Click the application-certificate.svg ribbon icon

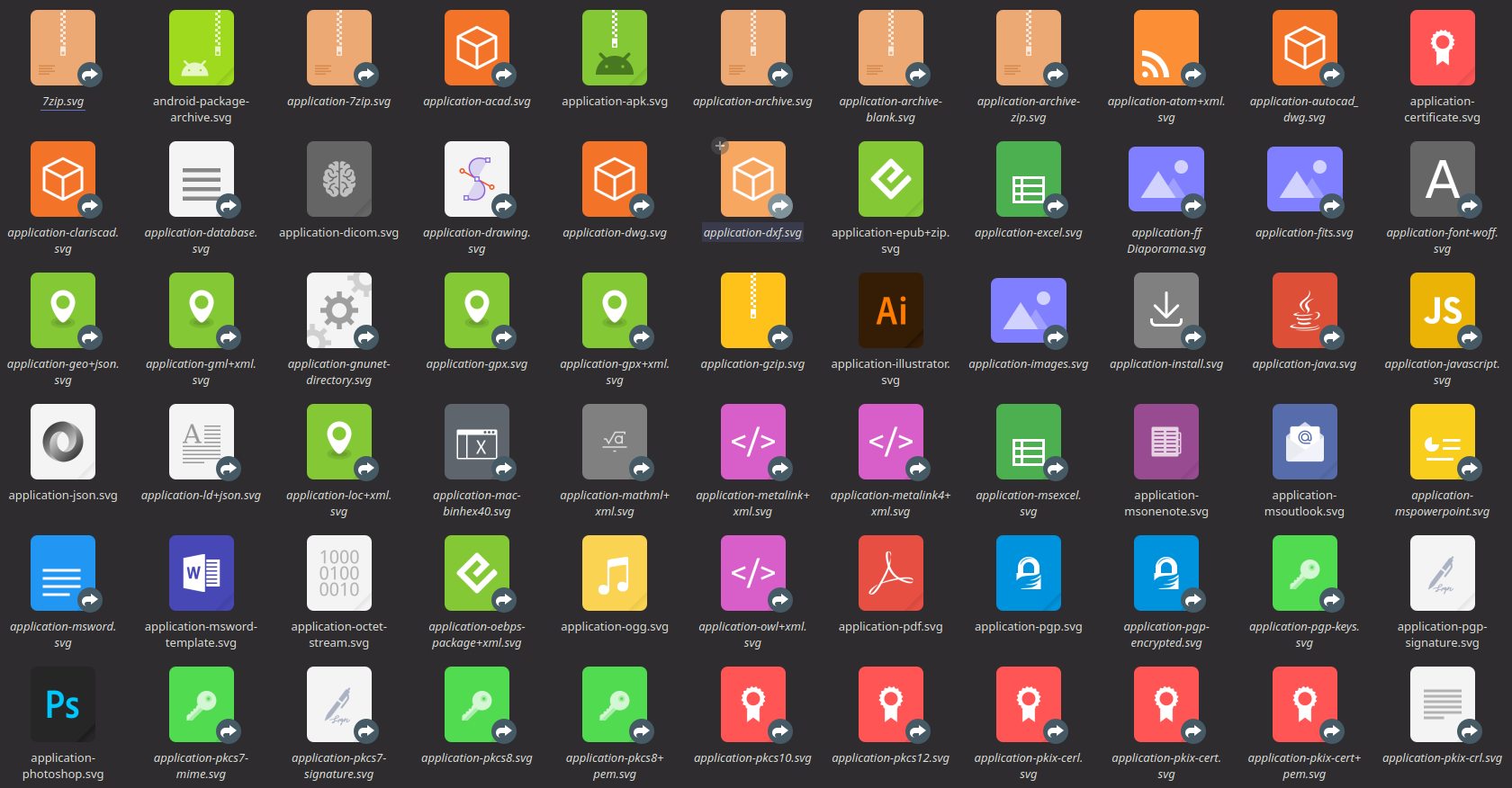coord(1443,48)
